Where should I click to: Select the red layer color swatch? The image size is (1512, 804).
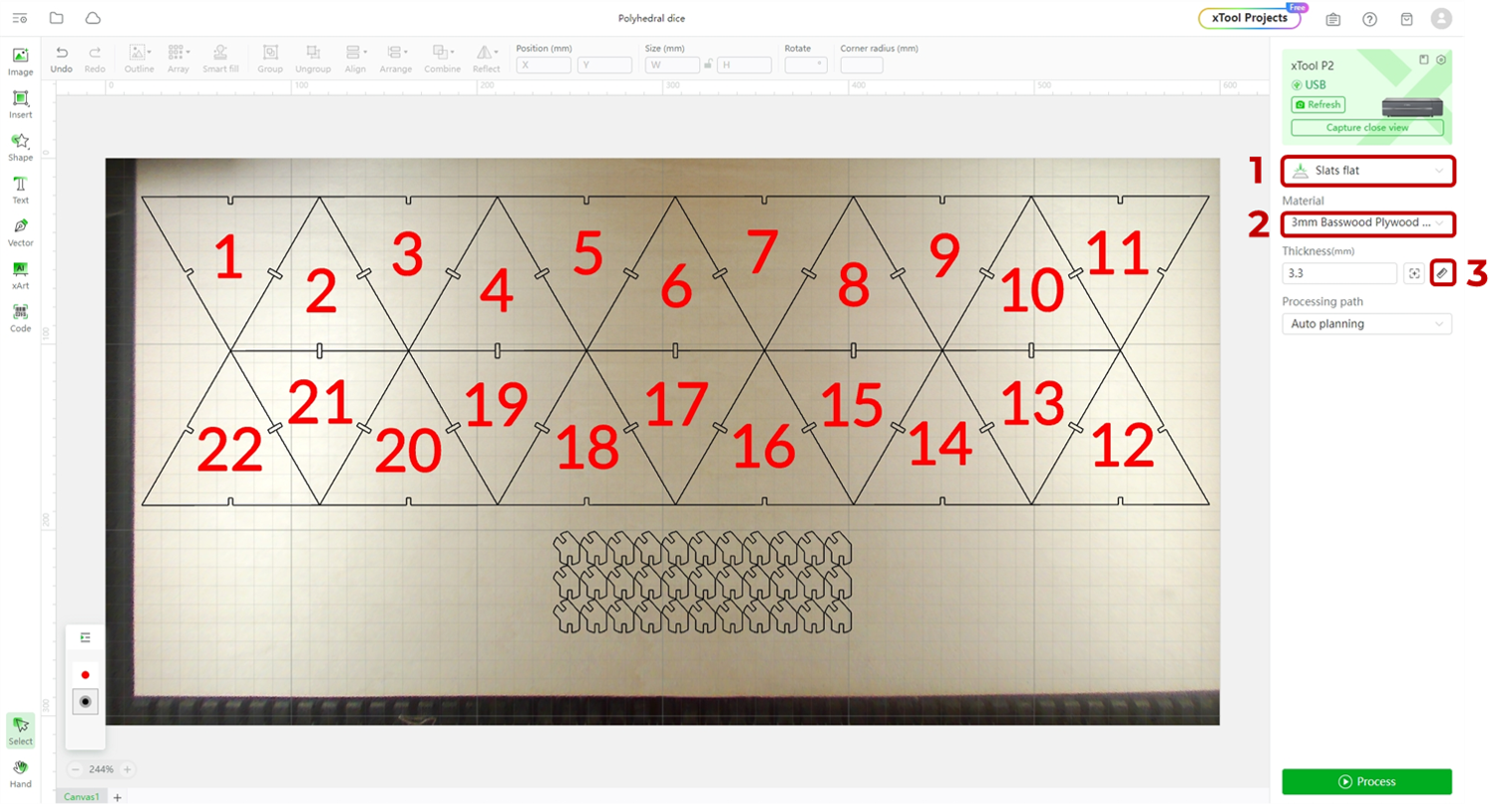(86, 675)
